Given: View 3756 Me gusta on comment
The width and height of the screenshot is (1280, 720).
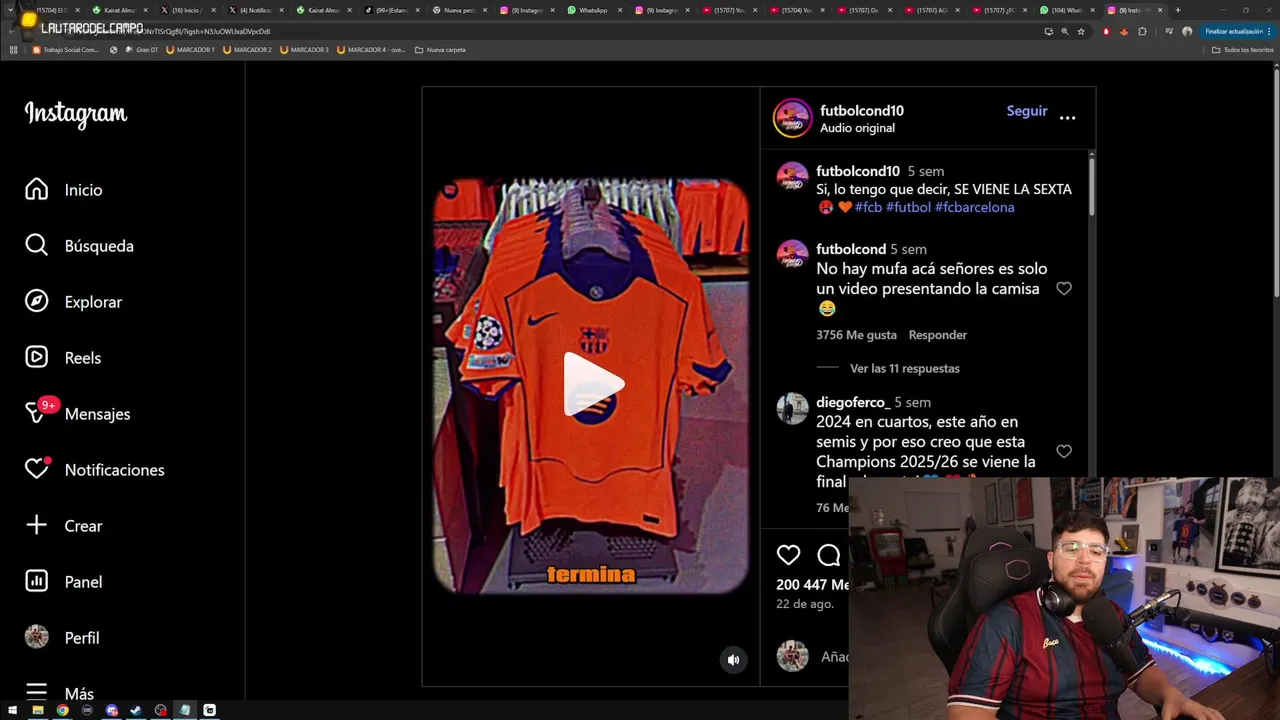Looking at the screenshot, I should [x=856, y=335].
